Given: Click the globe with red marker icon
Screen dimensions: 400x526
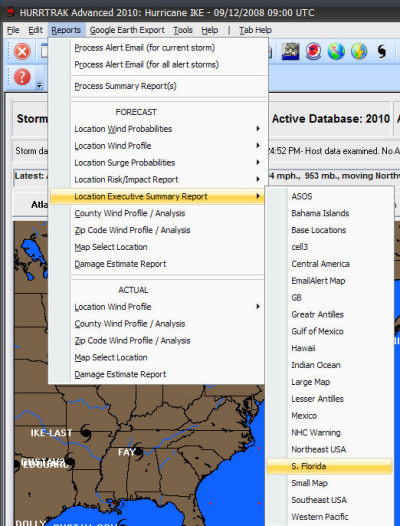Looking at the screenshot, I should coord(336,52).
